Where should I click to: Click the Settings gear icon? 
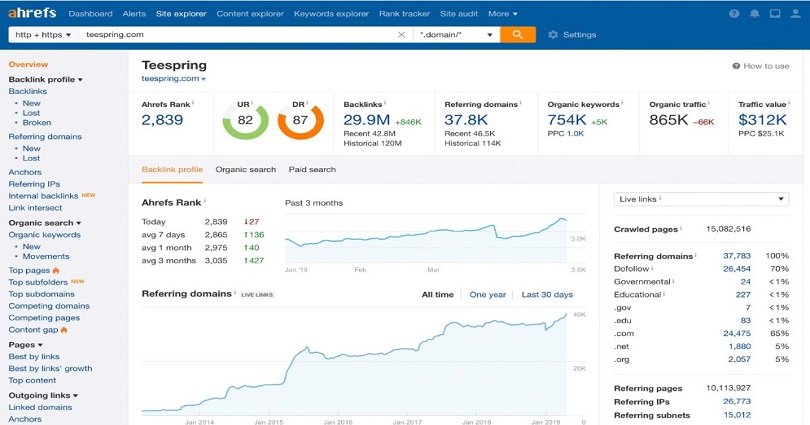point(553,35)
